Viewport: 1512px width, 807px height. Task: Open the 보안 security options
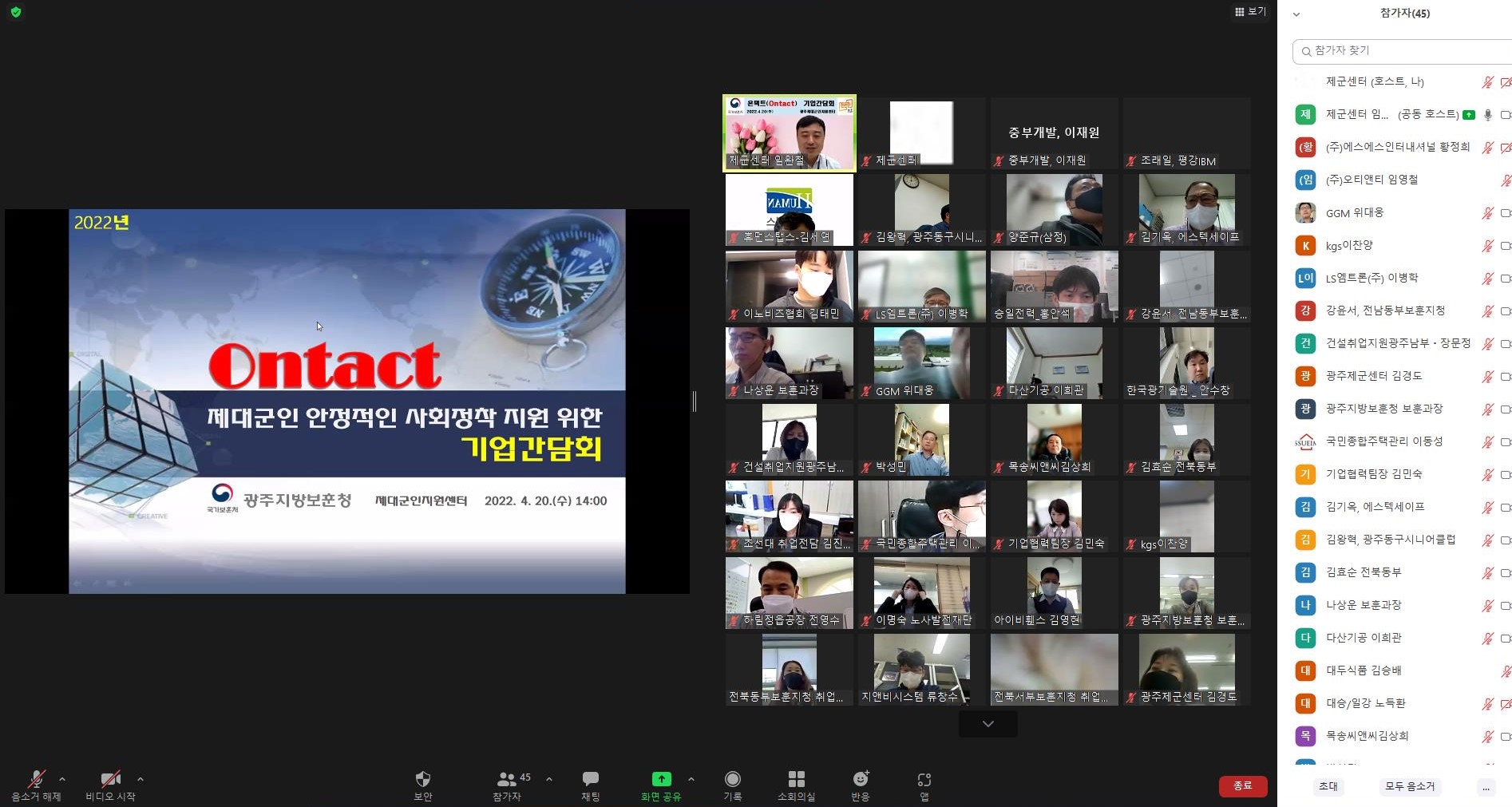pos(423,785)
